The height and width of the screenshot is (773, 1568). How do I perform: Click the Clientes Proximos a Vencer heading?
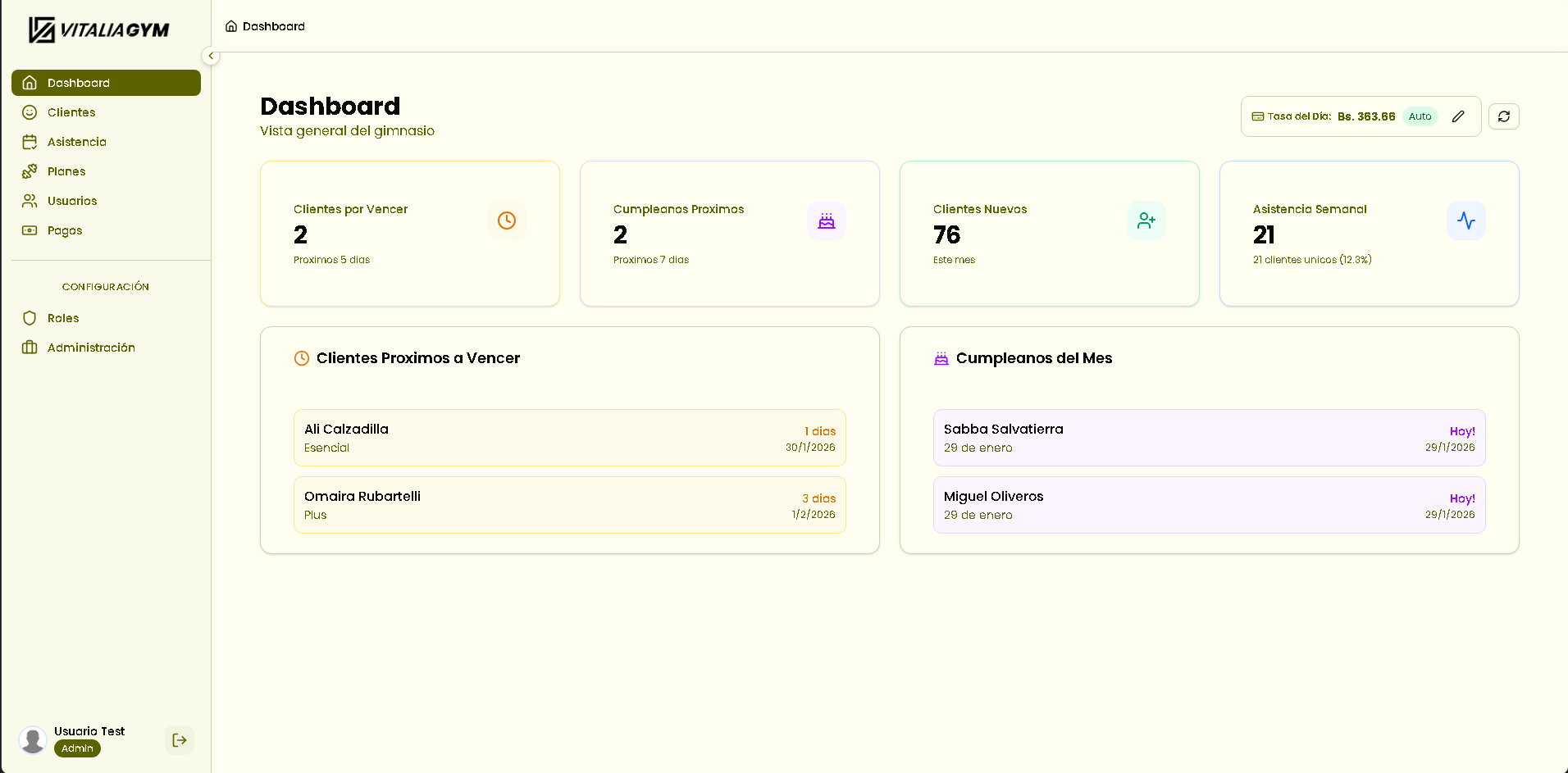pyautogui.click(x=418, y=358)
